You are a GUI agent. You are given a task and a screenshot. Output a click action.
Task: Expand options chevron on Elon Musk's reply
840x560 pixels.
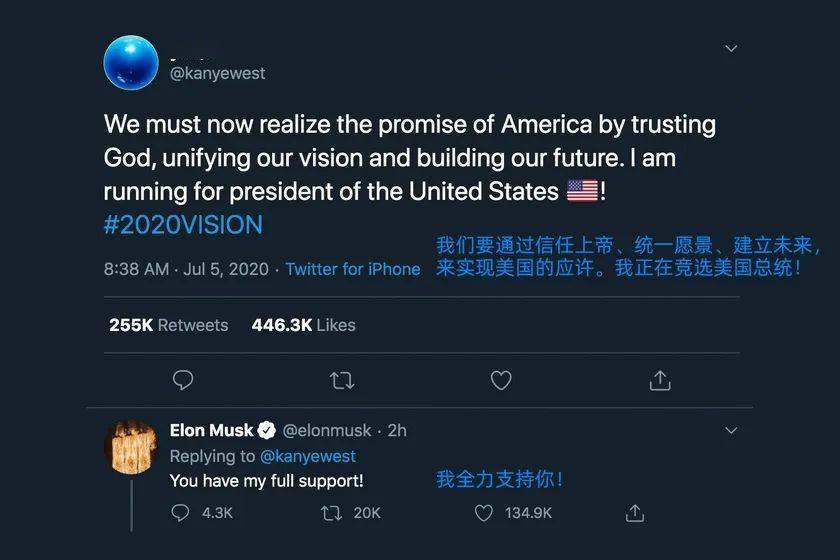731,431
